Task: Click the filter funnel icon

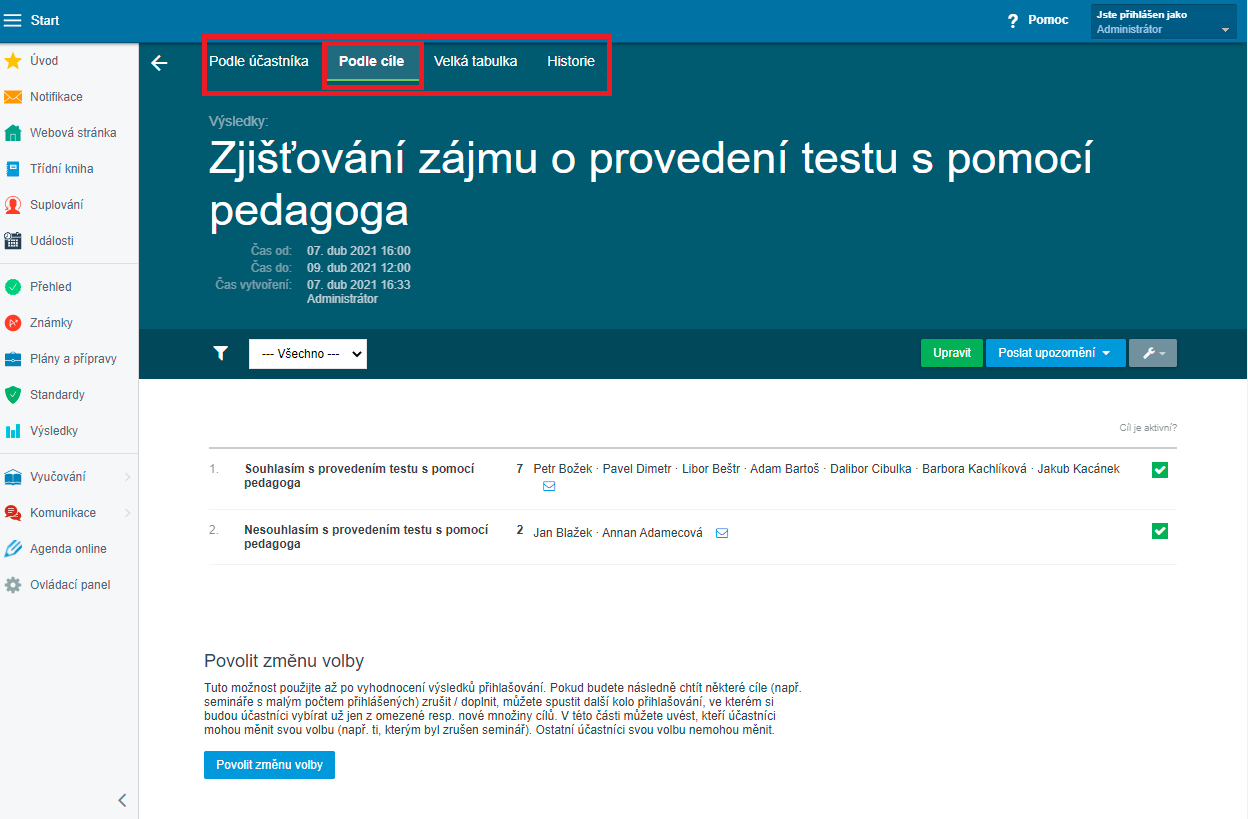Action: 221,353
